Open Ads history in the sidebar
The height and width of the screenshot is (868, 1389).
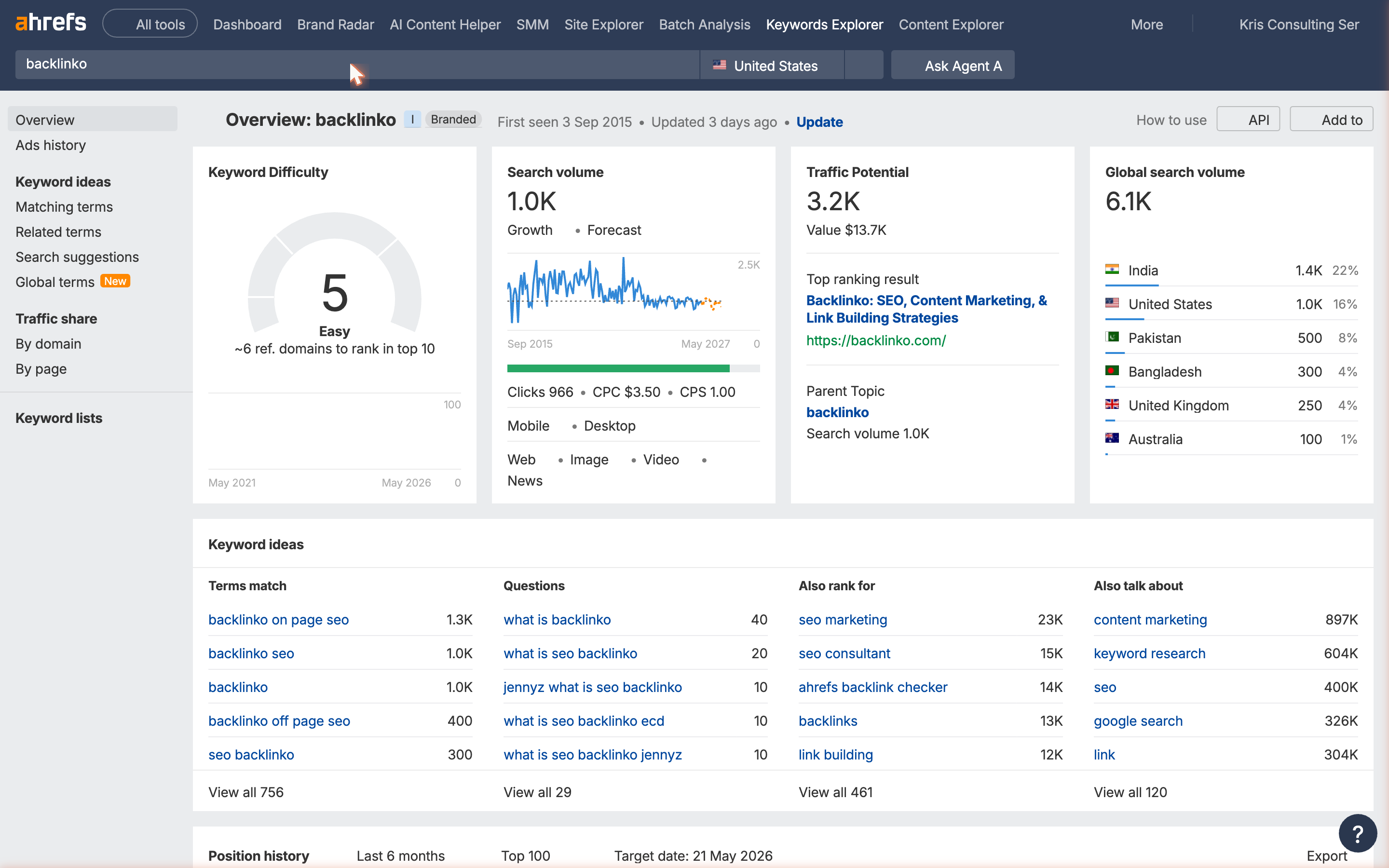click(x=51, y=145)
